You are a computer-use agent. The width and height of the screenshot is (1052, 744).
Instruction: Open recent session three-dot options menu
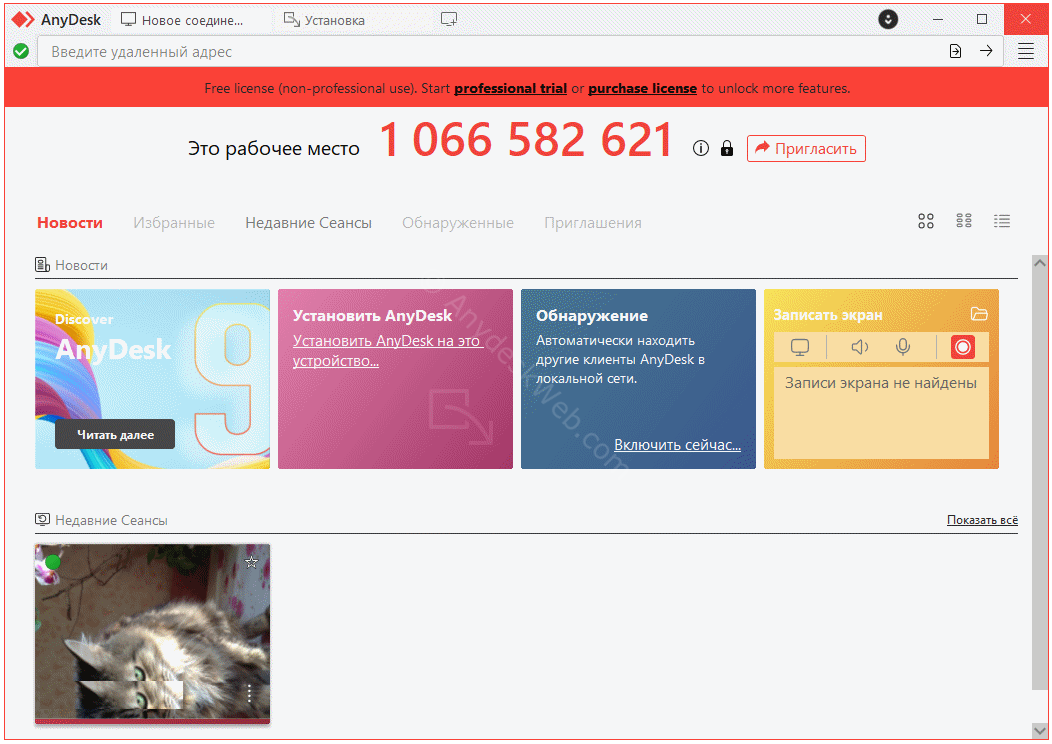[x=249, y=694]
